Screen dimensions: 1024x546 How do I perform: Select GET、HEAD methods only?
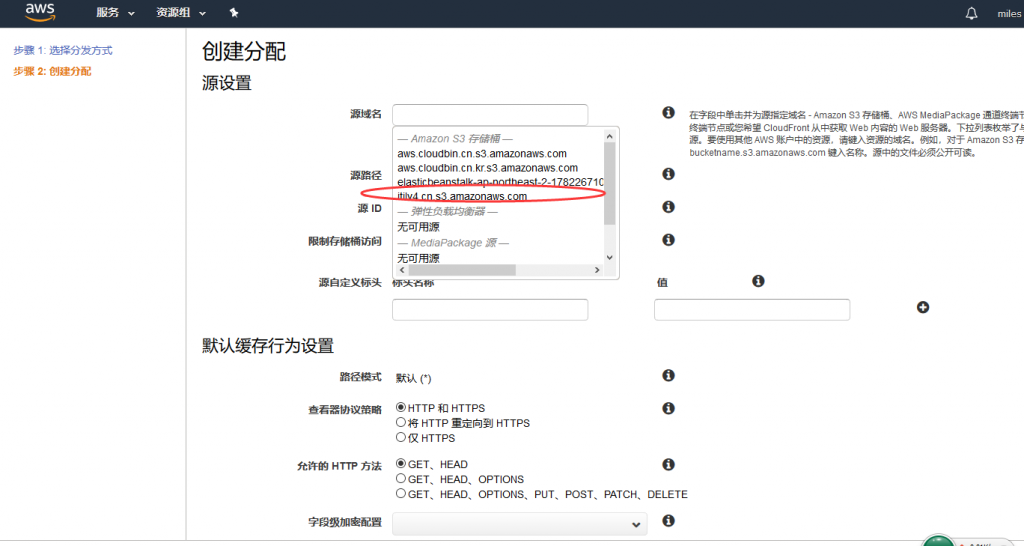pyautogui.click(x=401, y=464)
